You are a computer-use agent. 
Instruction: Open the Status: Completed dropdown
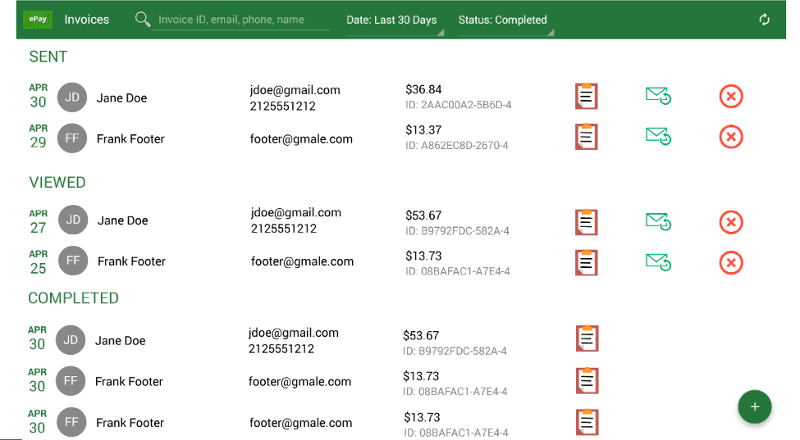506,22
